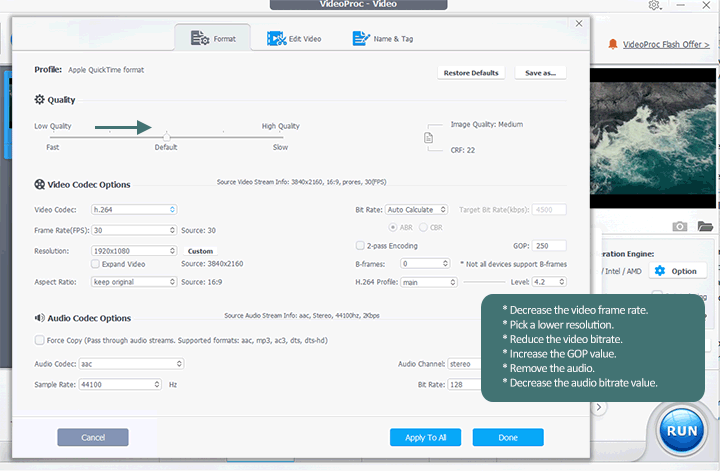Select the ABR radio button
The image size is (720, 471).
(x=393, y=227)
